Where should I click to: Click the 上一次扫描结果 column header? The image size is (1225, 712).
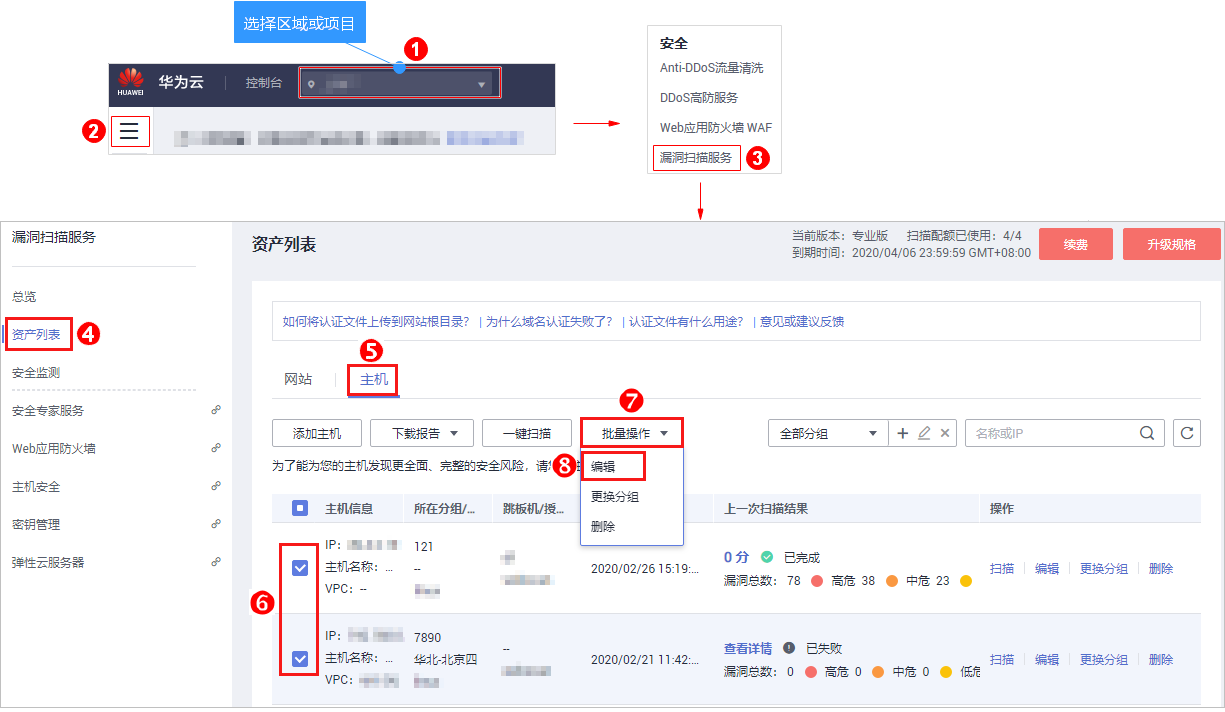[x=766, y=508]
